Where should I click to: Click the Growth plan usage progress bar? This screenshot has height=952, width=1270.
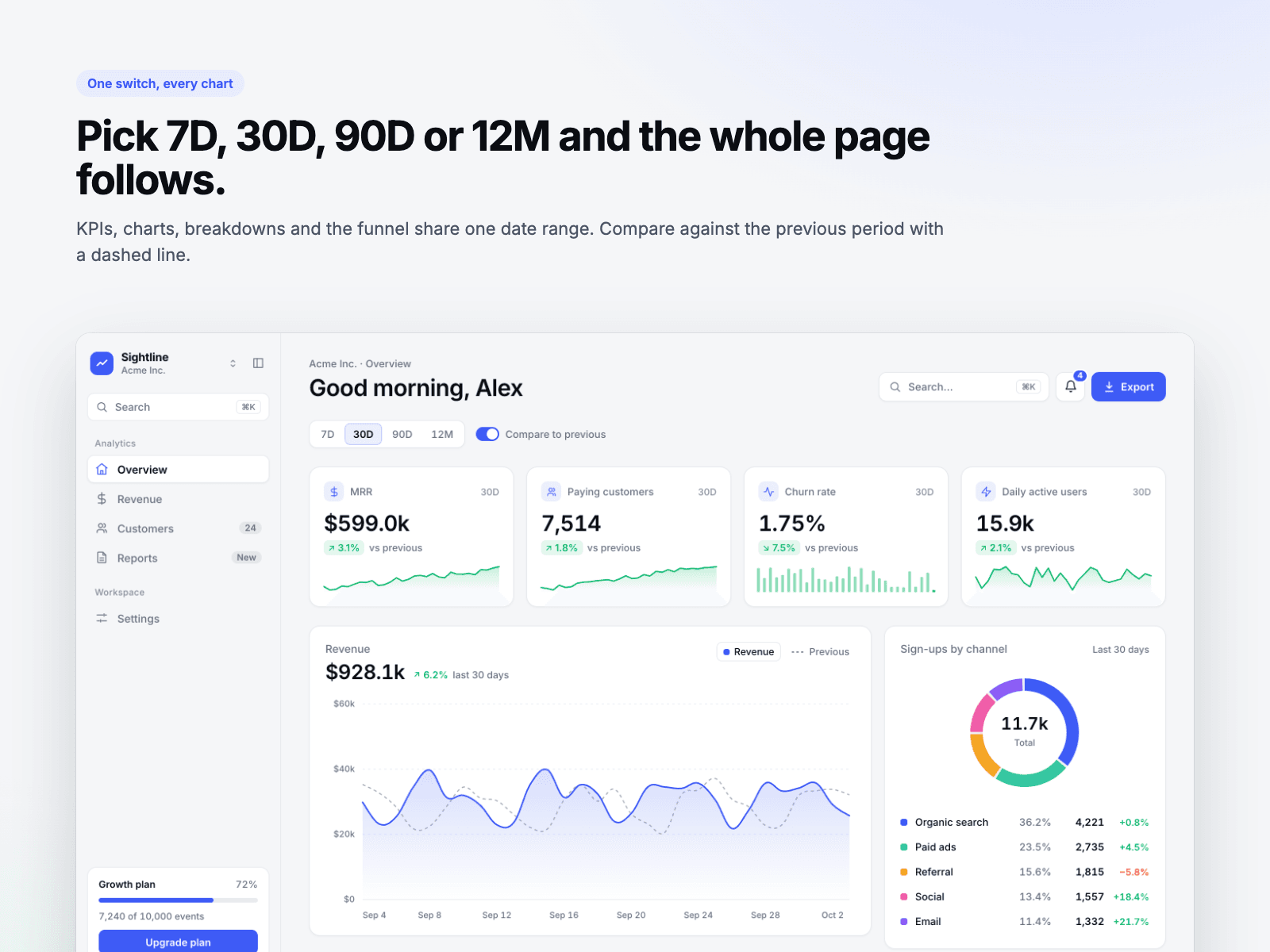178,900
